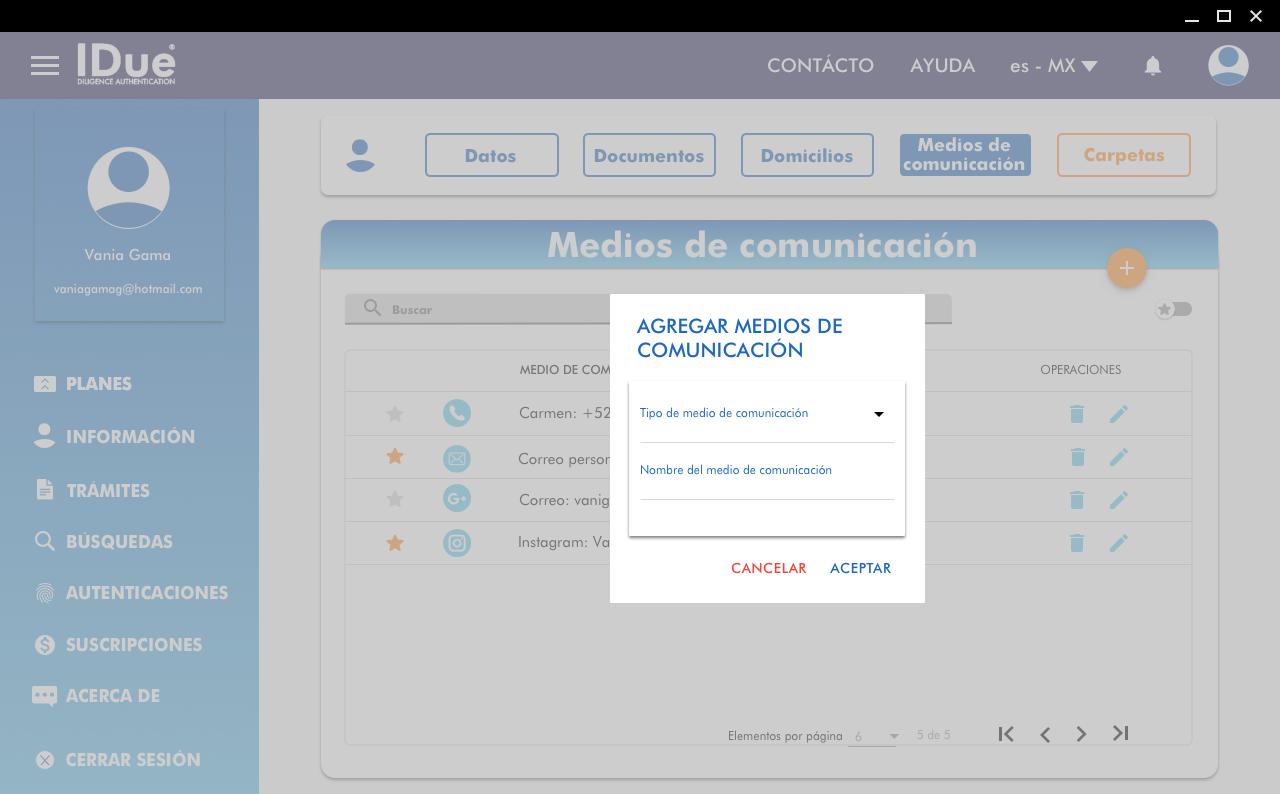Toggle the favorites filter switch
This screenshot has width=1280, height=794.
tap(1174, 309)
